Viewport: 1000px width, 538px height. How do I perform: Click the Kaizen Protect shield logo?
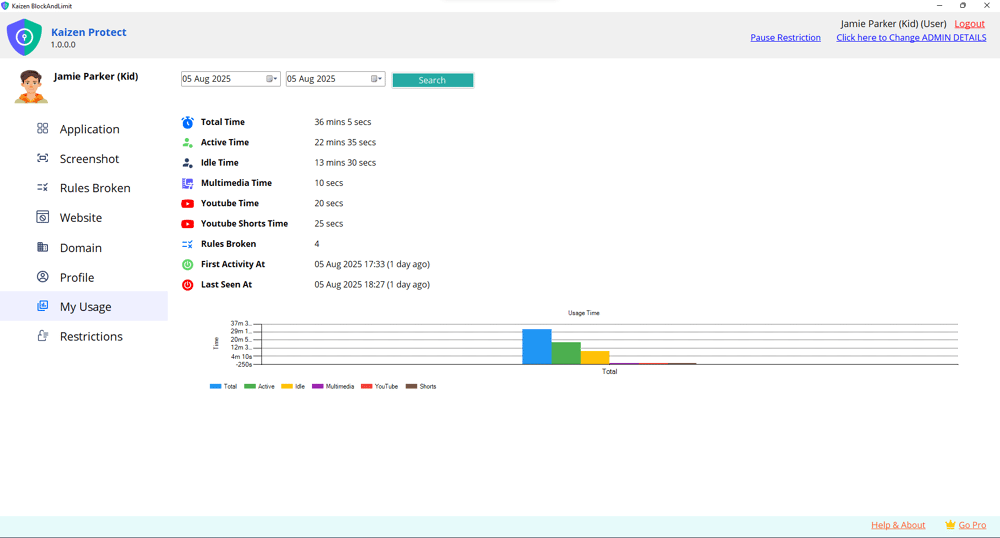24,38
